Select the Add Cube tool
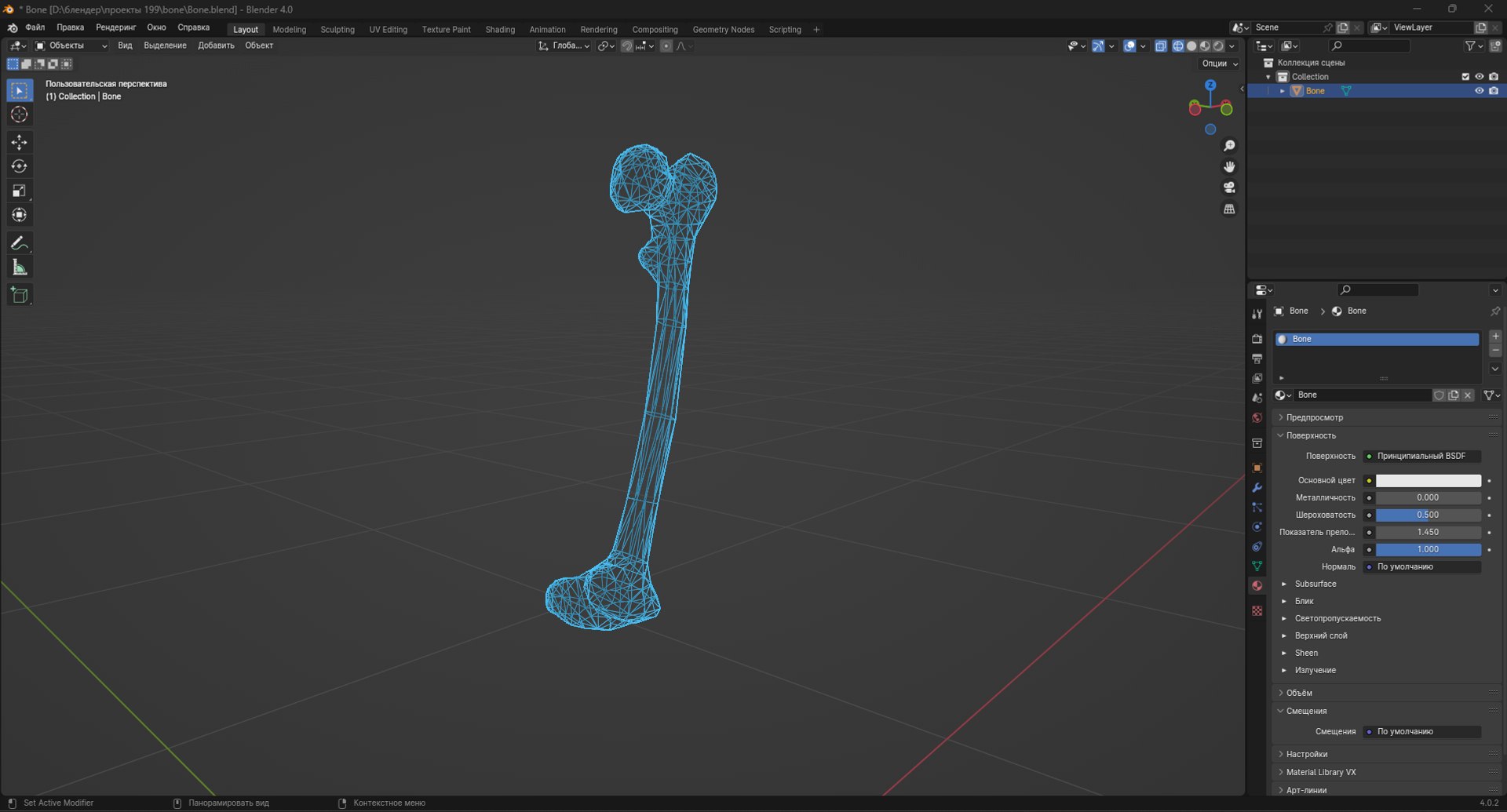Screen dimensions: 1507x812 click(x=20, y=295)
